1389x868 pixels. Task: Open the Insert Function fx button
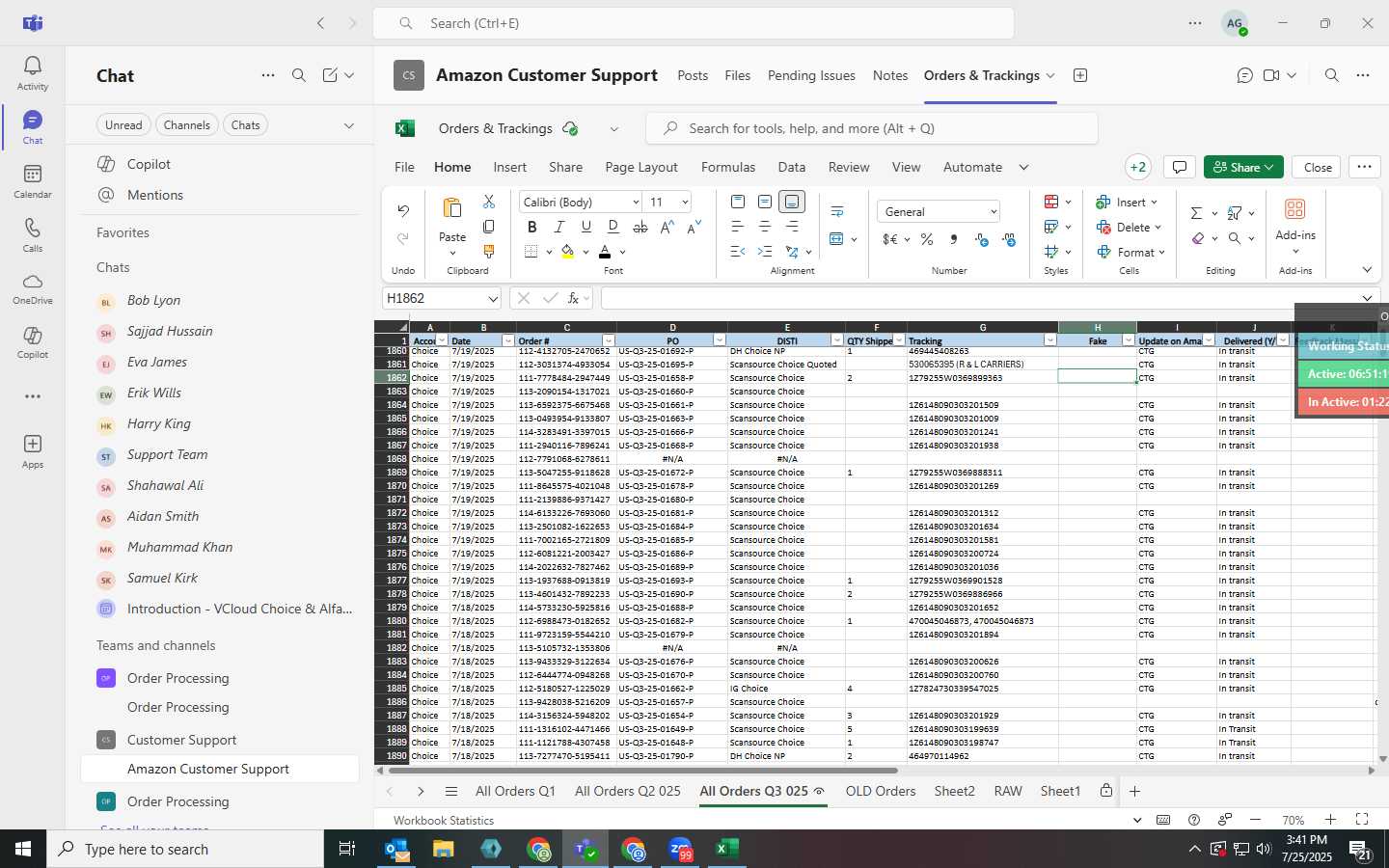tap(573, 298)
